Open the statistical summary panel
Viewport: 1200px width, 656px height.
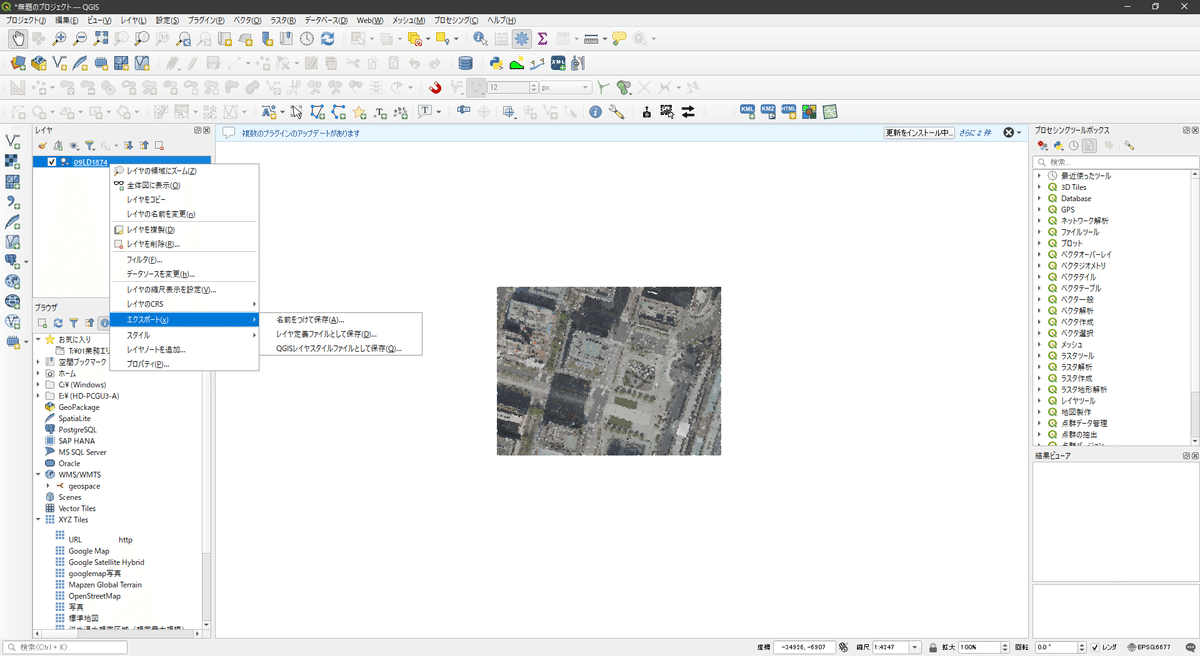tap(543, 39)
